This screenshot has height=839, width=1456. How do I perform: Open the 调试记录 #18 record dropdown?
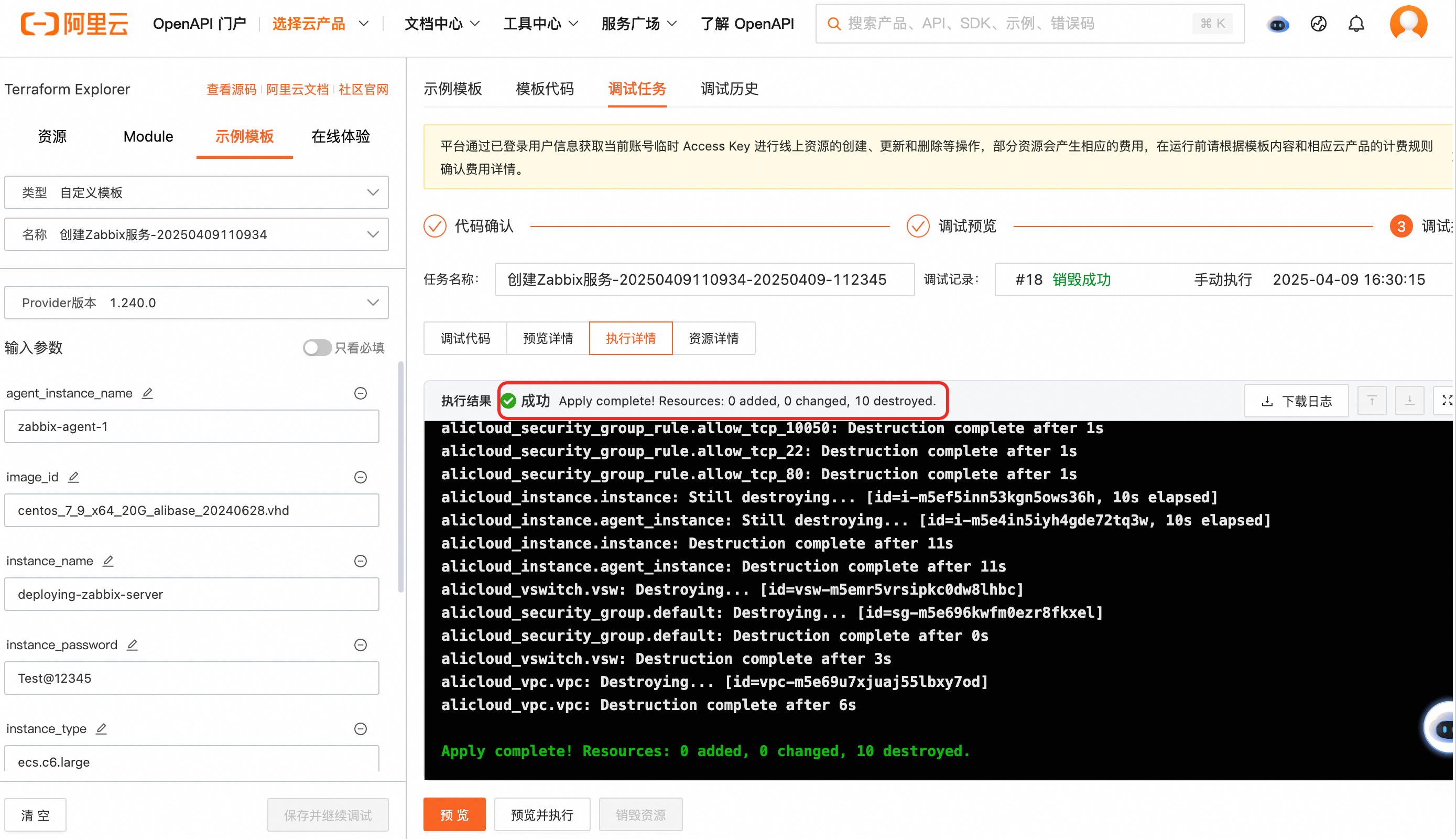[1224, 279]
